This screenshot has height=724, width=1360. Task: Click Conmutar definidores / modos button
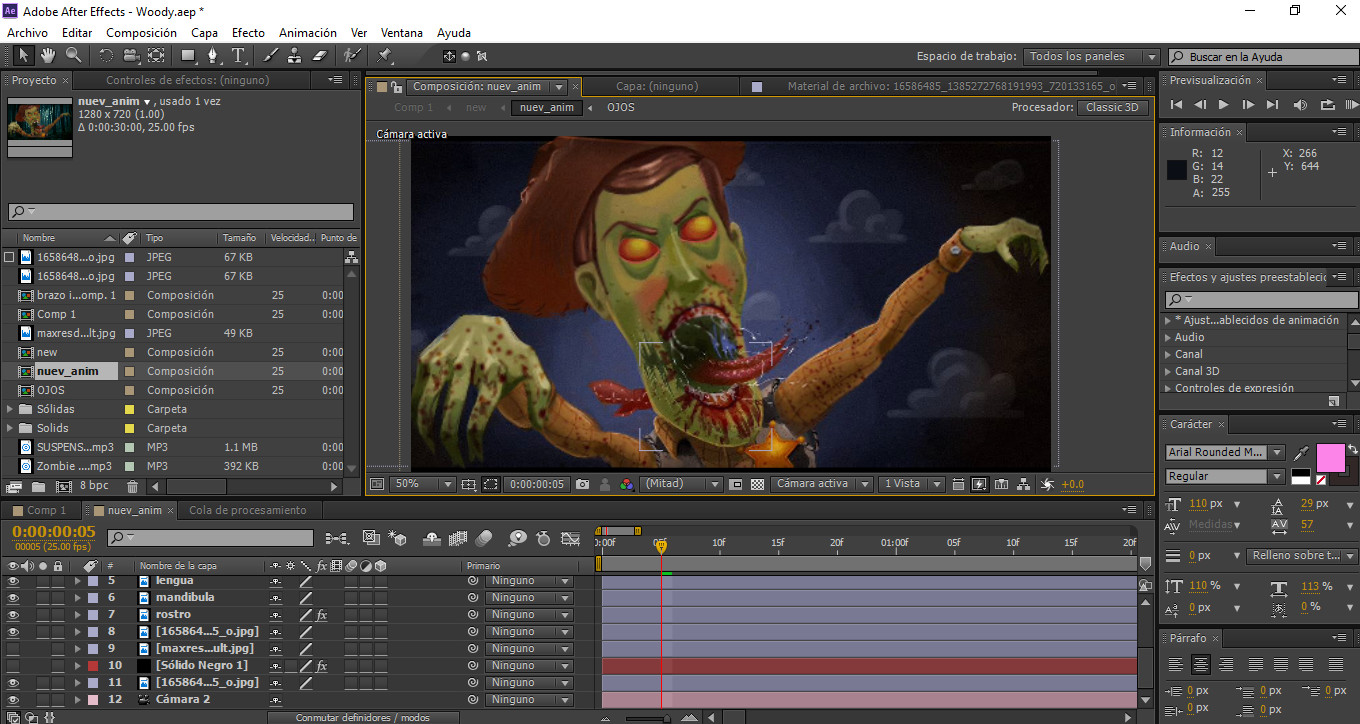[x=362, y=718]
